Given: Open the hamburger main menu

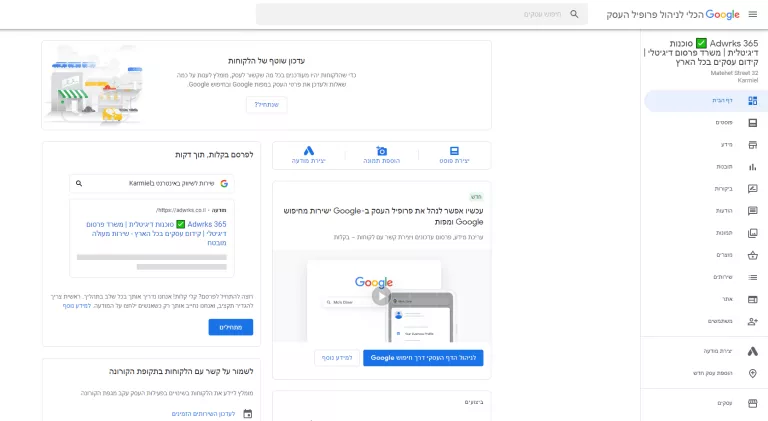Looking at the screenshot, I should (x=752, y=15).
